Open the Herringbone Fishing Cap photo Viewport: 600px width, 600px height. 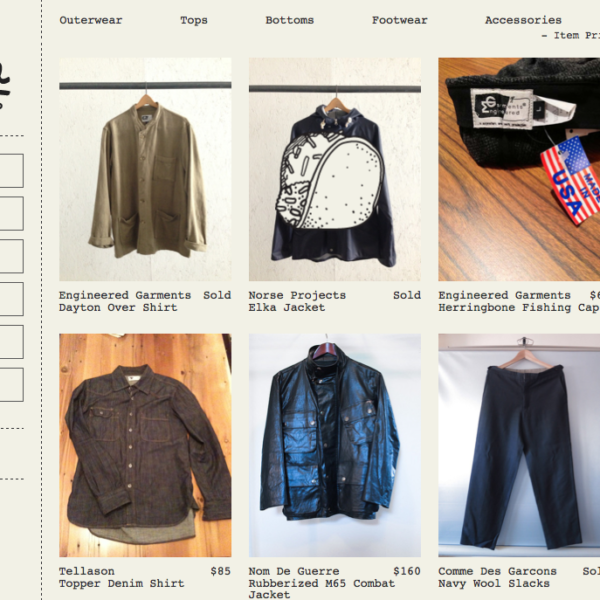coord(519,170)
